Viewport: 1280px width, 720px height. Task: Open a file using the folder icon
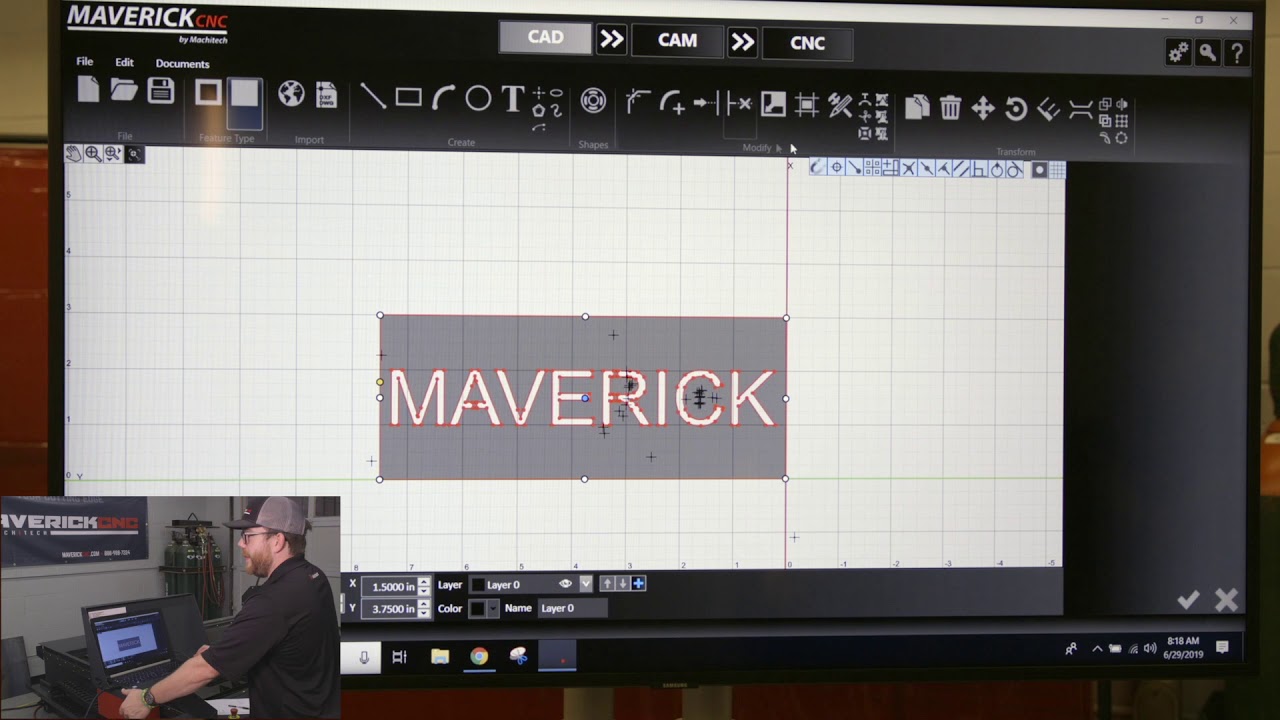click(124, 91)
